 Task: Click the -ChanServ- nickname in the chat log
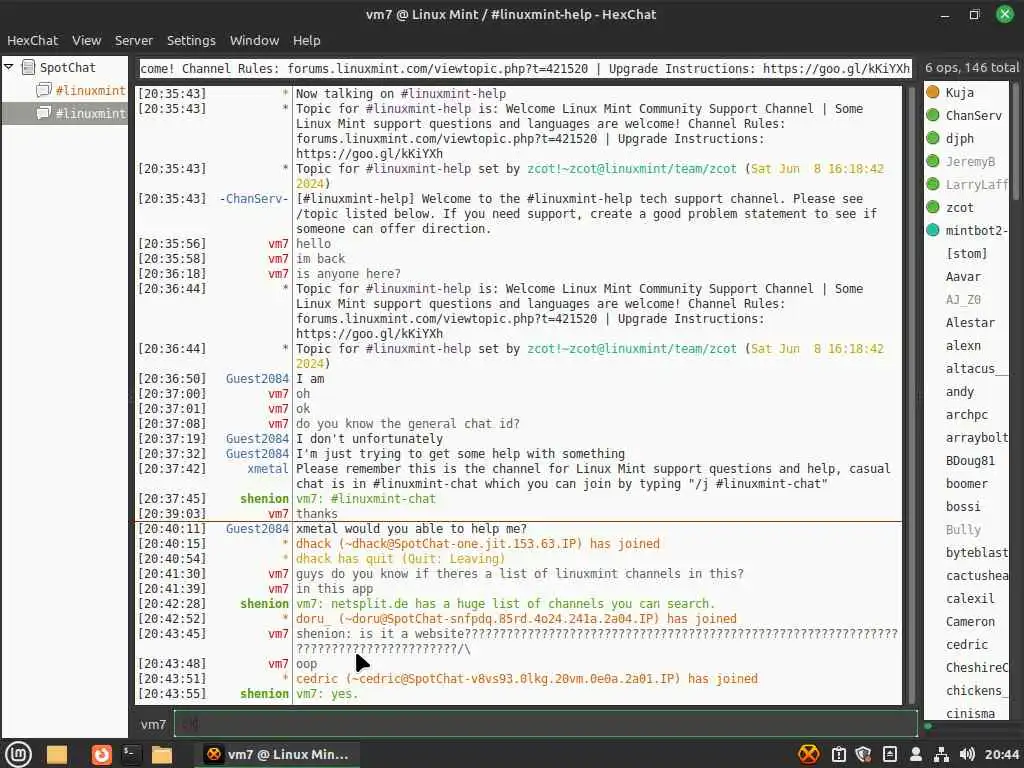click(253, 199)
